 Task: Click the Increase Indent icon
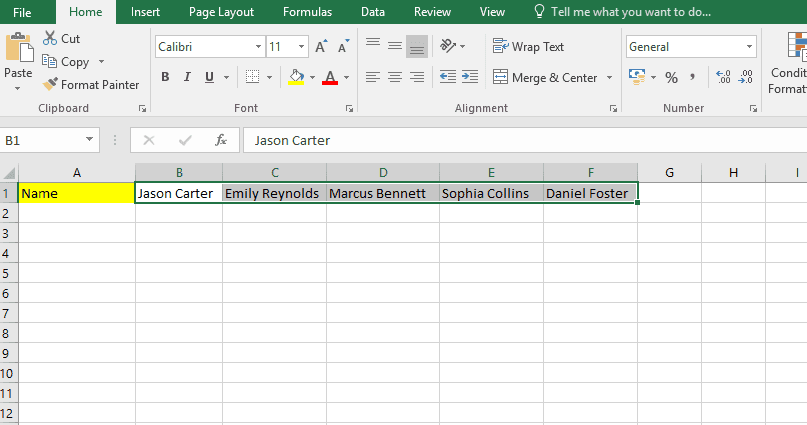click(x=469, y=77)
